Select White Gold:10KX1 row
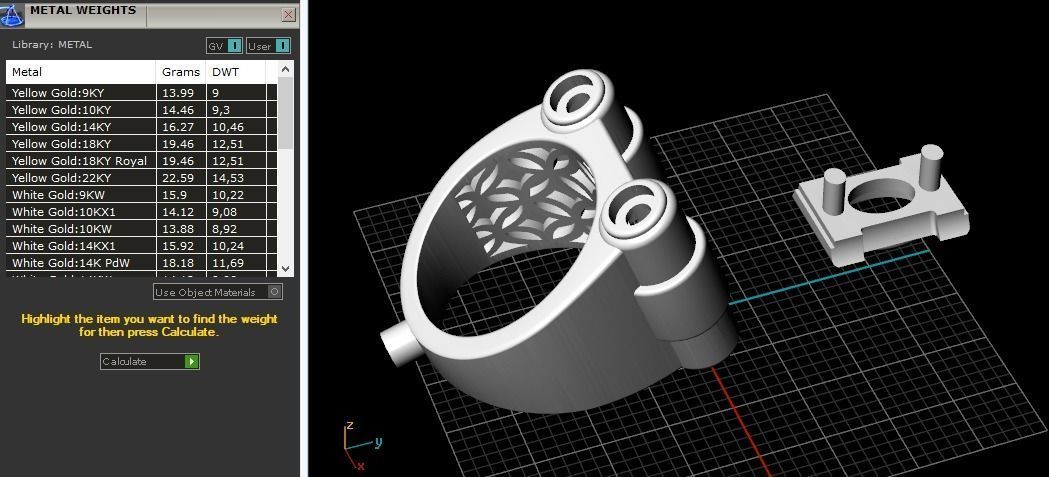 pyautogui.click(x=141, y=212)
